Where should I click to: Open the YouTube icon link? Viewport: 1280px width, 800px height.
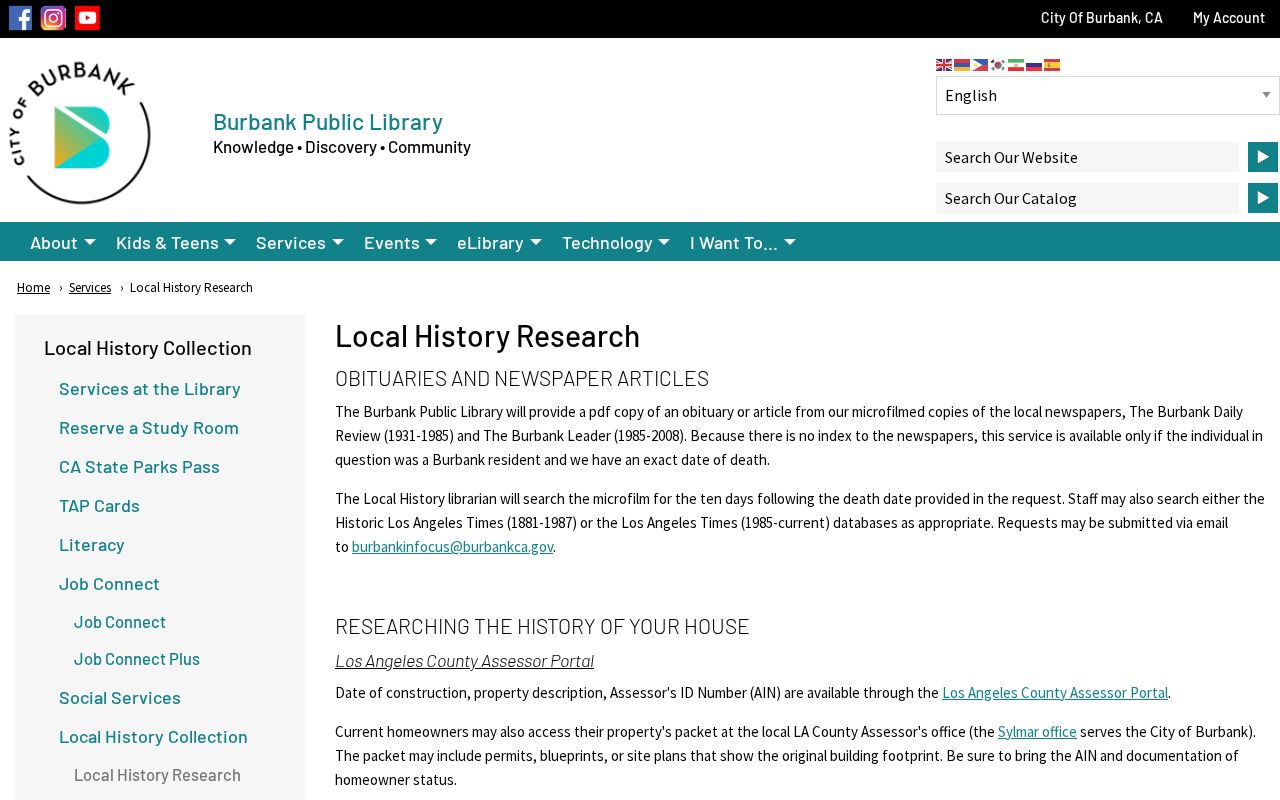pyautogui.click(x=87, y=18)
